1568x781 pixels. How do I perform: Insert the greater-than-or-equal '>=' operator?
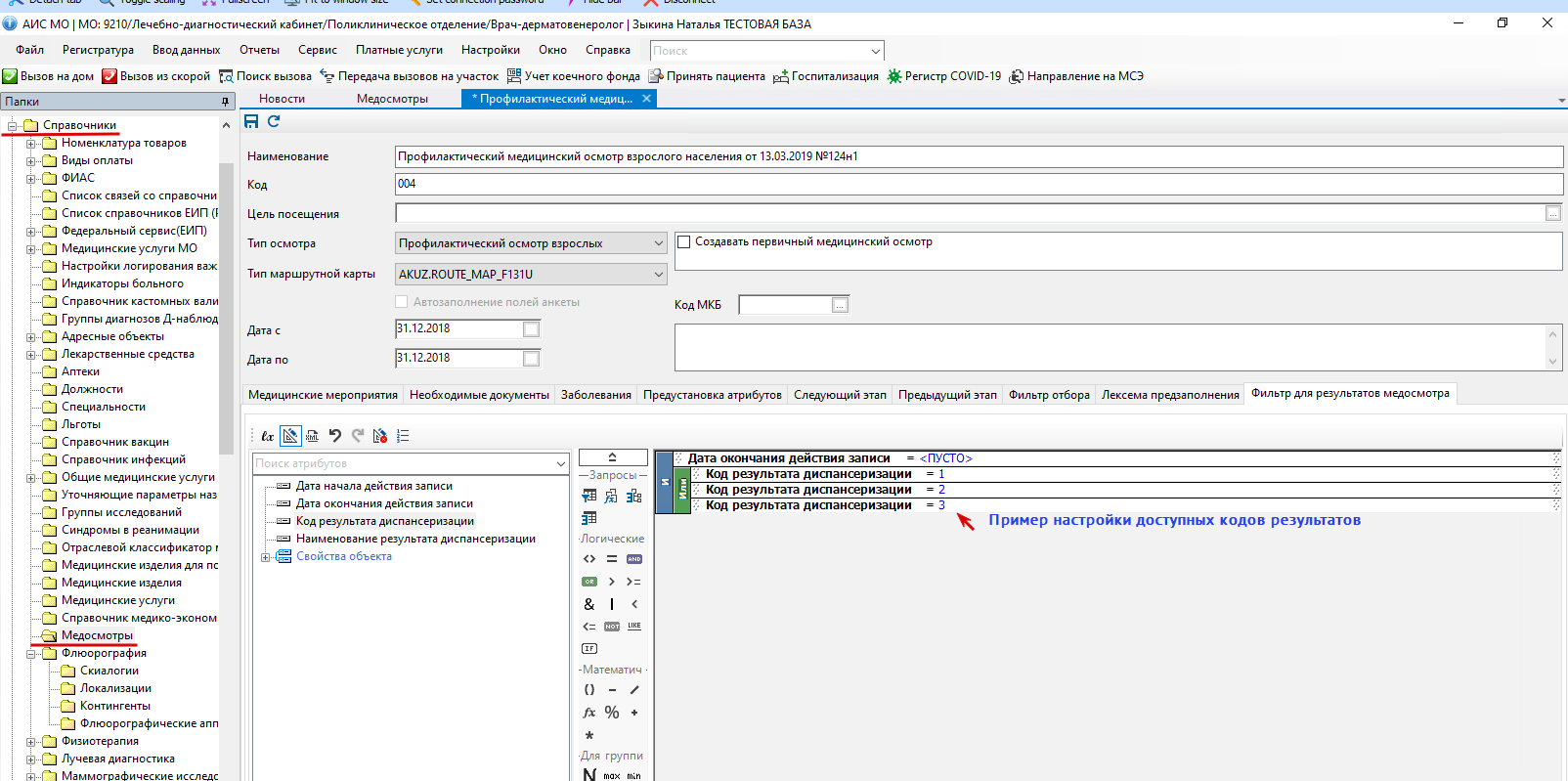[x=634, y=582]
